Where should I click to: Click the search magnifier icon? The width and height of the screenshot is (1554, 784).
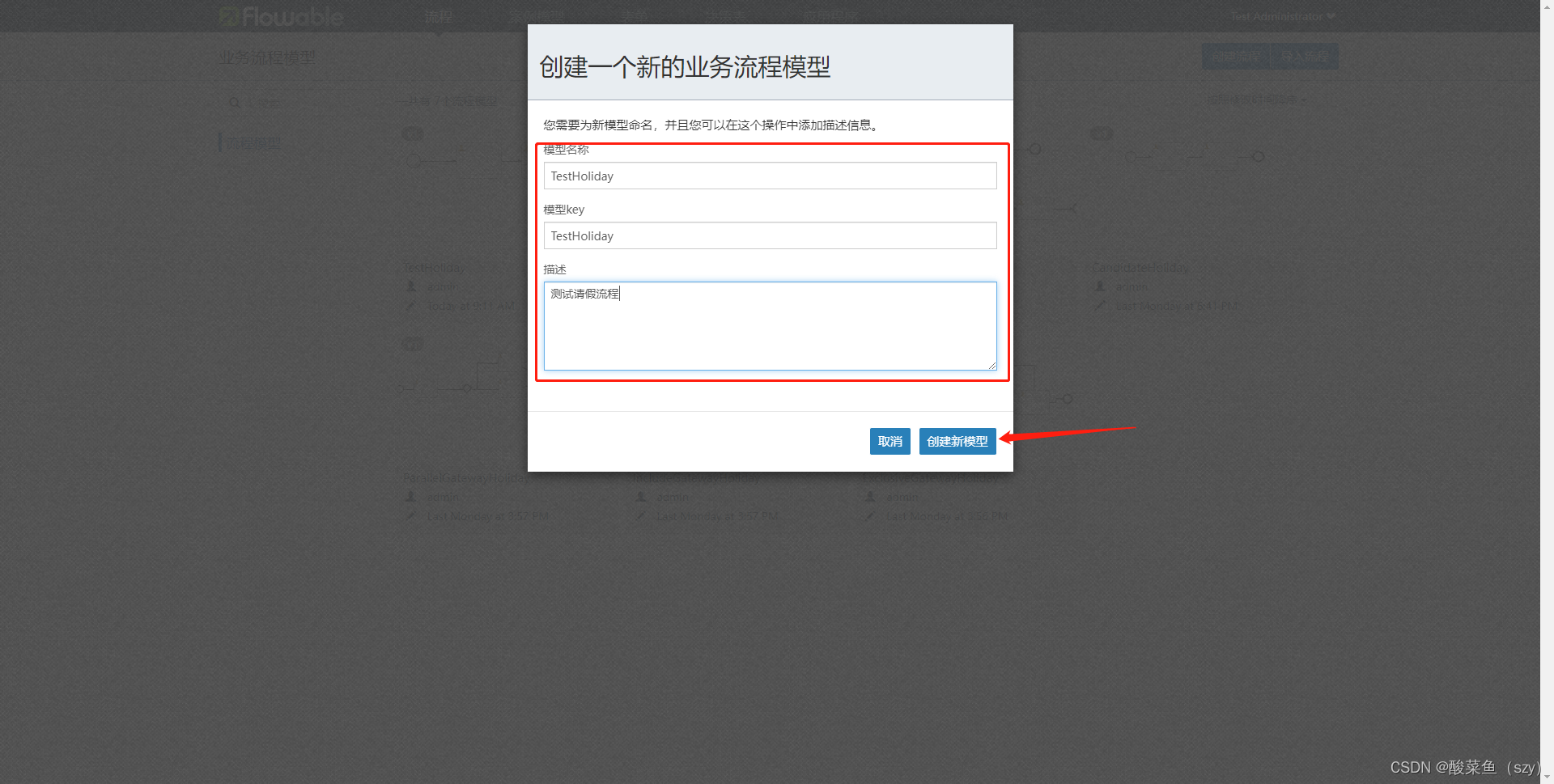coord(235,103)
